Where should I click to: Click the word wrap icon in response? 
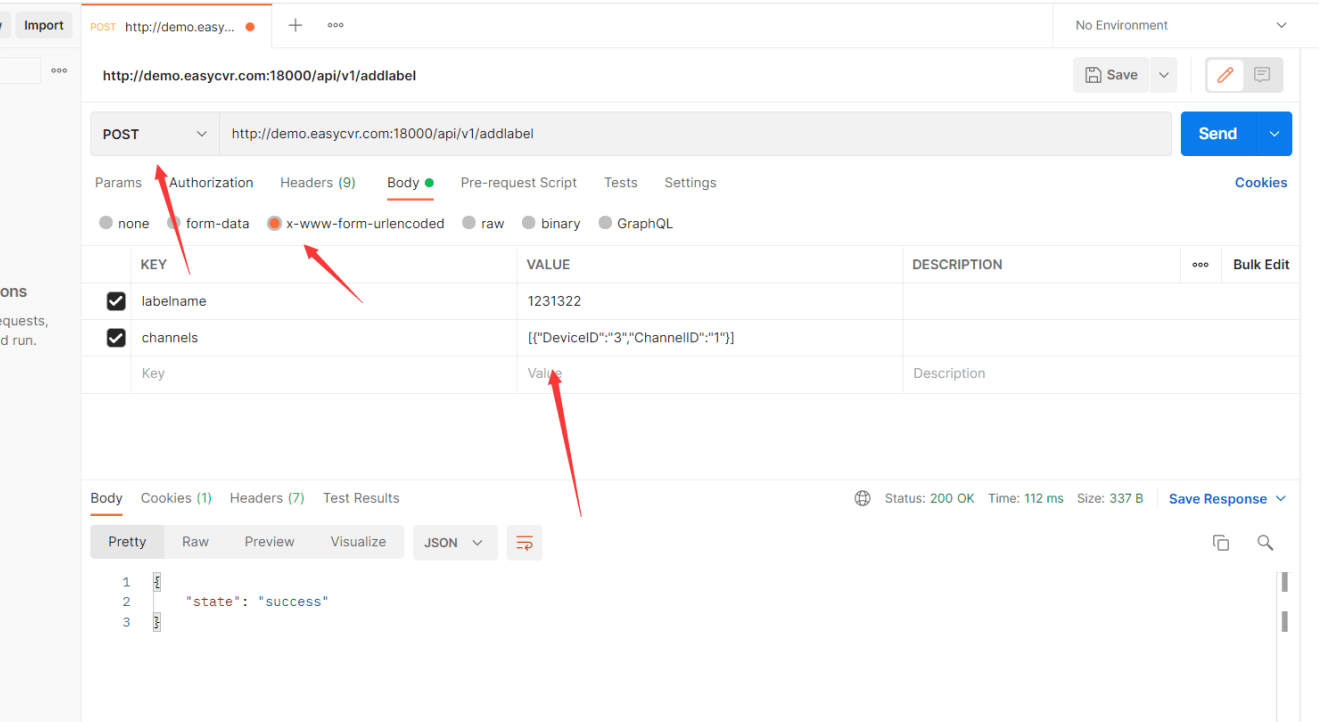pyautogui.click(x=524, y=542)
